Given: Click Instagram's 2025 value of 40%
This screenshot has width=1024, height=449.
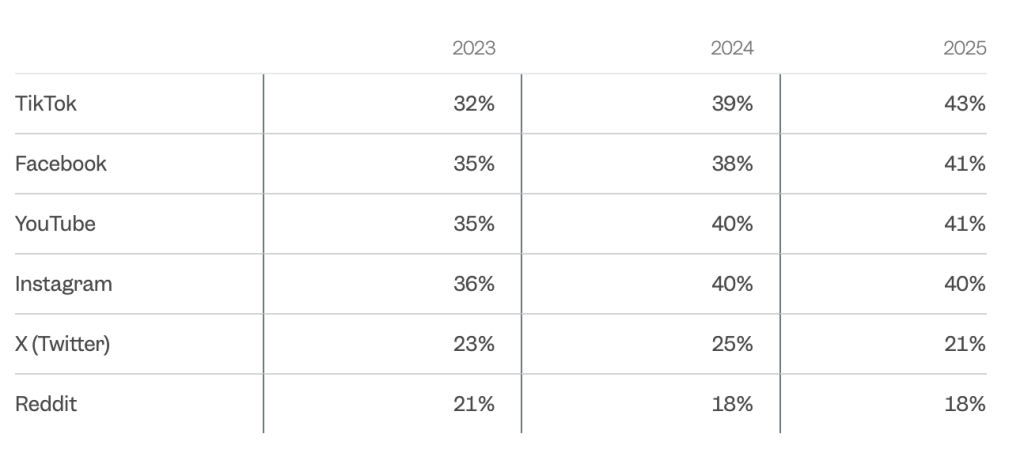Looking at the screenshot, I should point(965,284).
